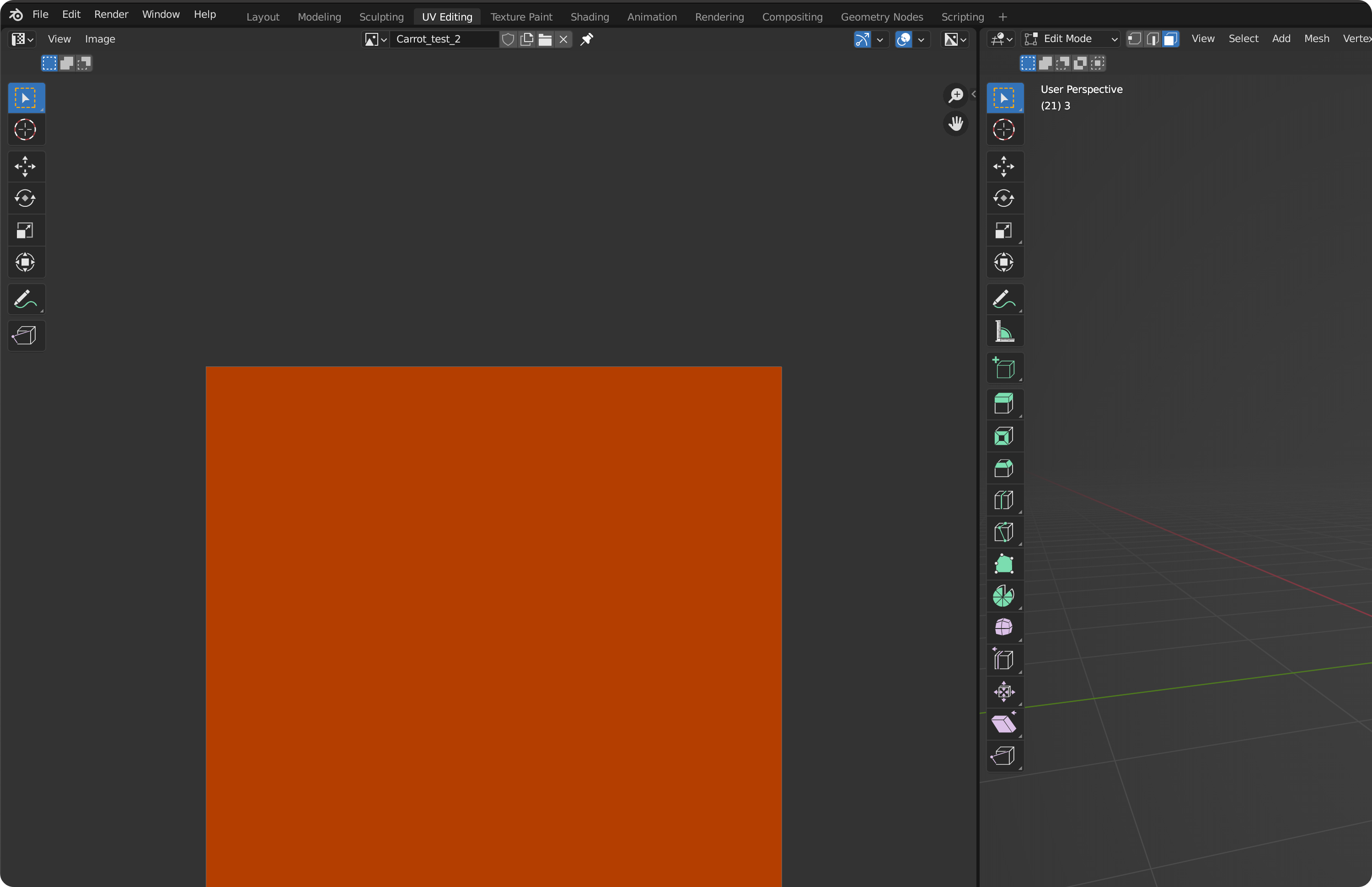Select the Measure tool

(1003, 331)
